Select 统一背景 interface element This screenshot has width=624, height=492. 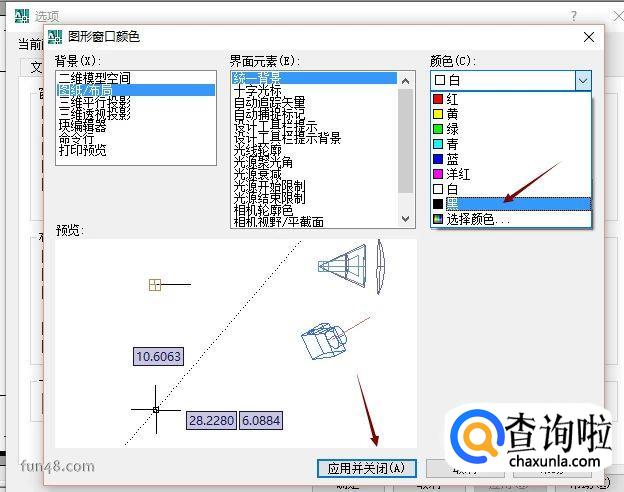[x=258, y=78]
